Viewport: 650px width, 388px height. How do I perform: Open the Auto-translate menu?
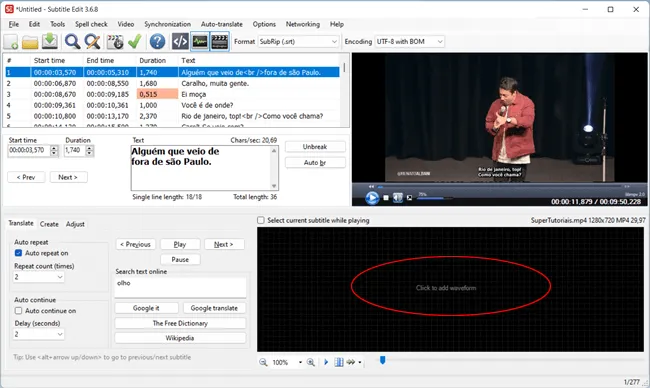pos(222,24)
